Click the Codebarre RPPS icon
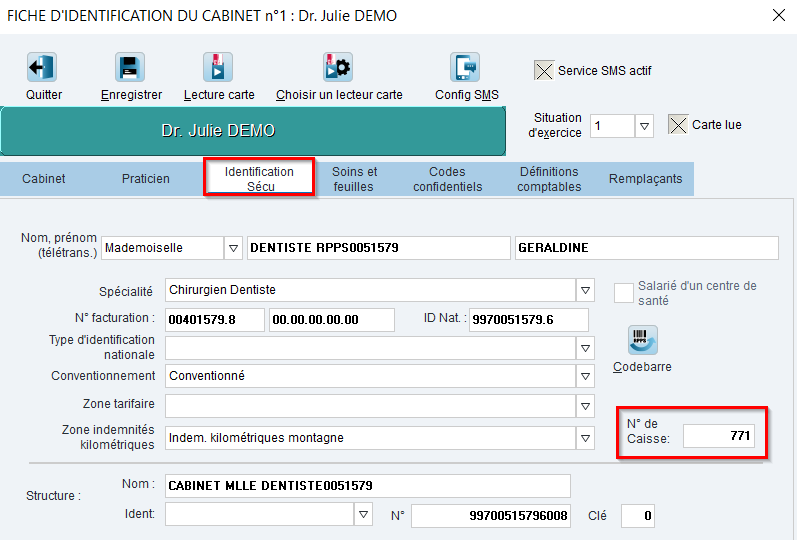 point(643,340)
